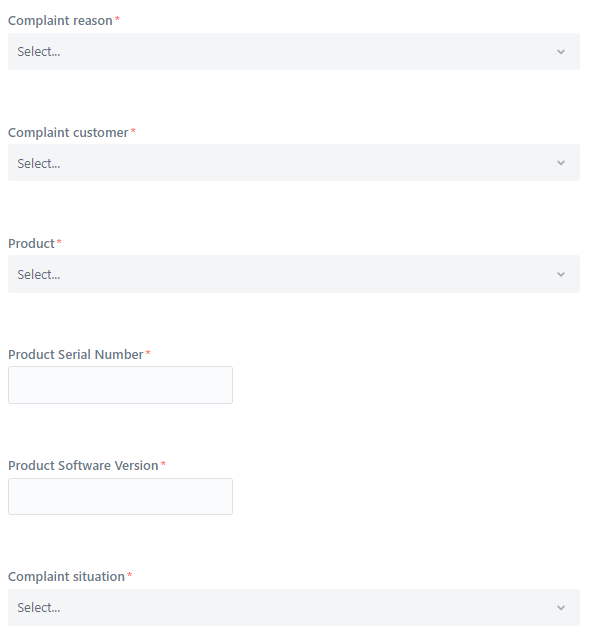Viewport: 594px width, 644px height.
Task: Click the Product dropdown chevron arrow
Action: [x=561, y=274]
